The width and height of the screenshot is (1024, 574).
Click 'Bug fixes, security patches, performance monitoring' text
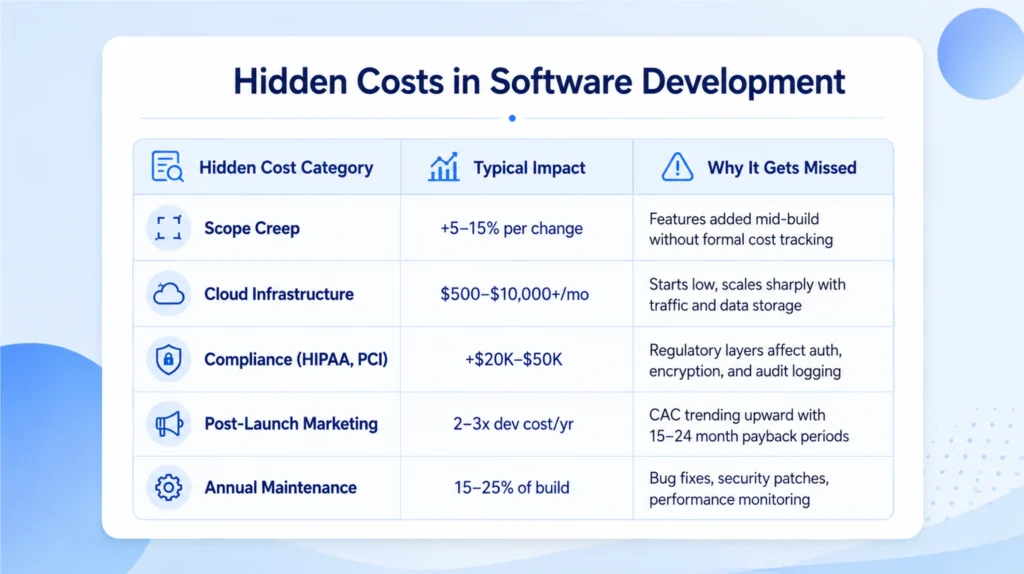(739, 488)
